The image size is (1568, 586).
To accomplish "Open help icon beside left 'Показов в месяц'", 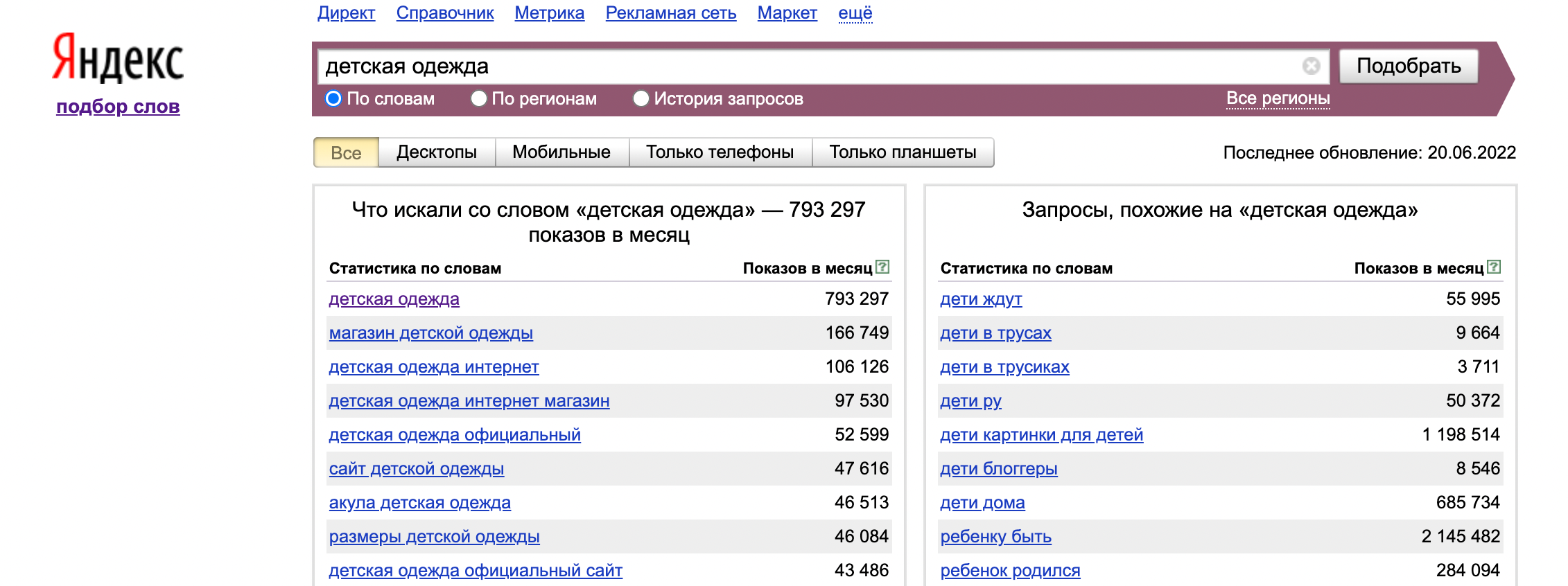I will coord(882,267).
